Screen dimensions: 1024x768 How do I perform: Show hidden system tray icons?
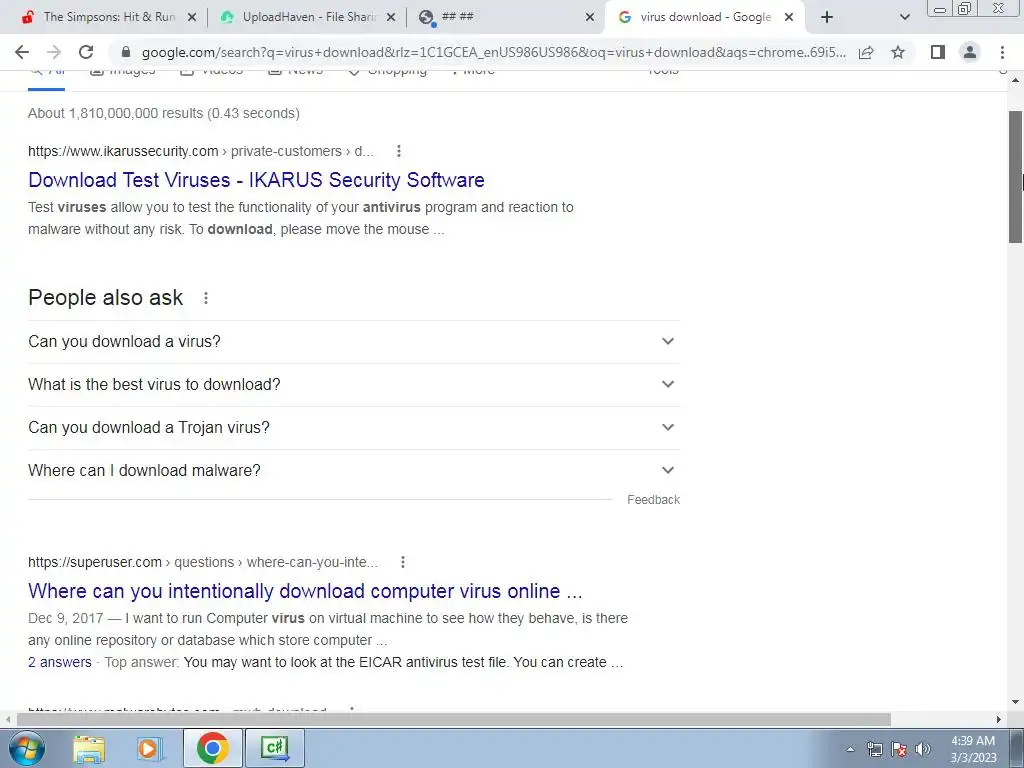pos(850,749)
